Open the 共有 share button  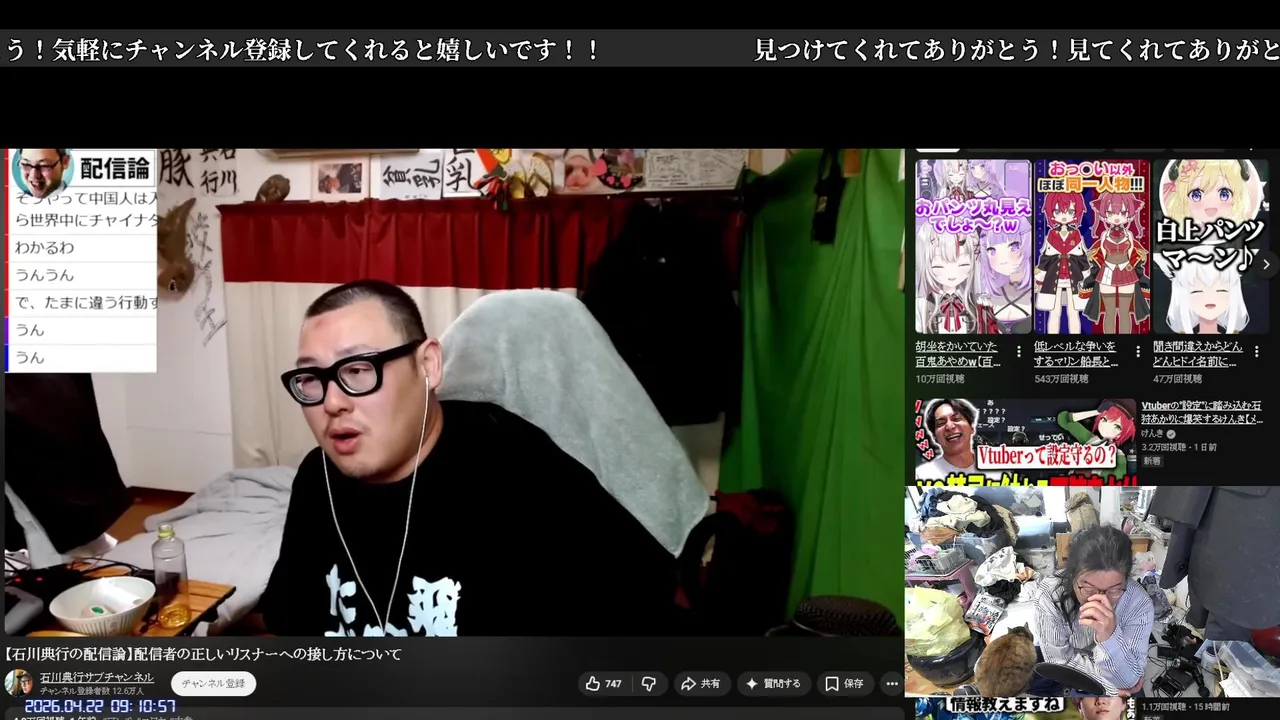tap(701, 684)
